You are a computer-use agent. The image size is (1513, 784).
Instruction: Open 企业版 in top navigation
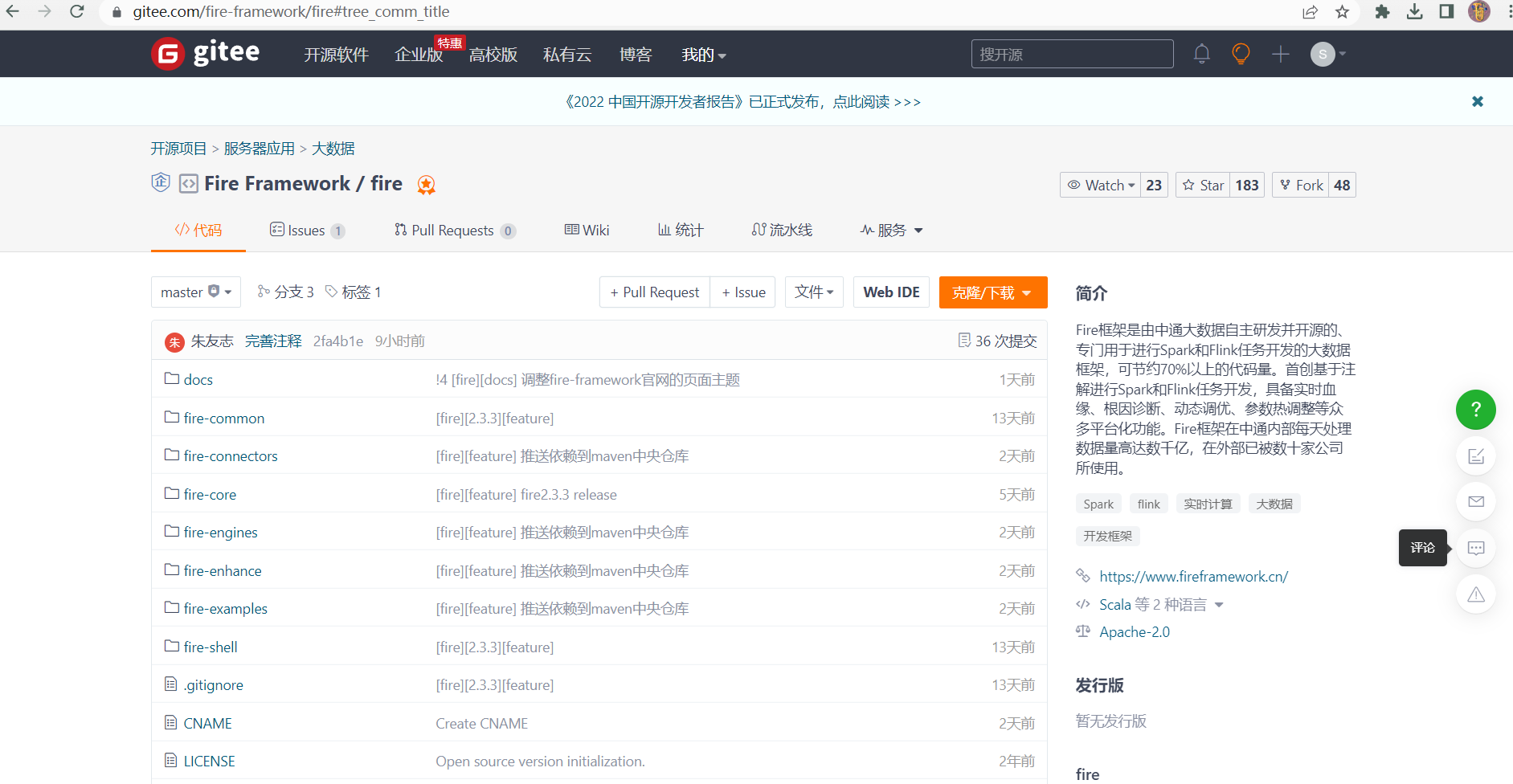coord(419,55)
